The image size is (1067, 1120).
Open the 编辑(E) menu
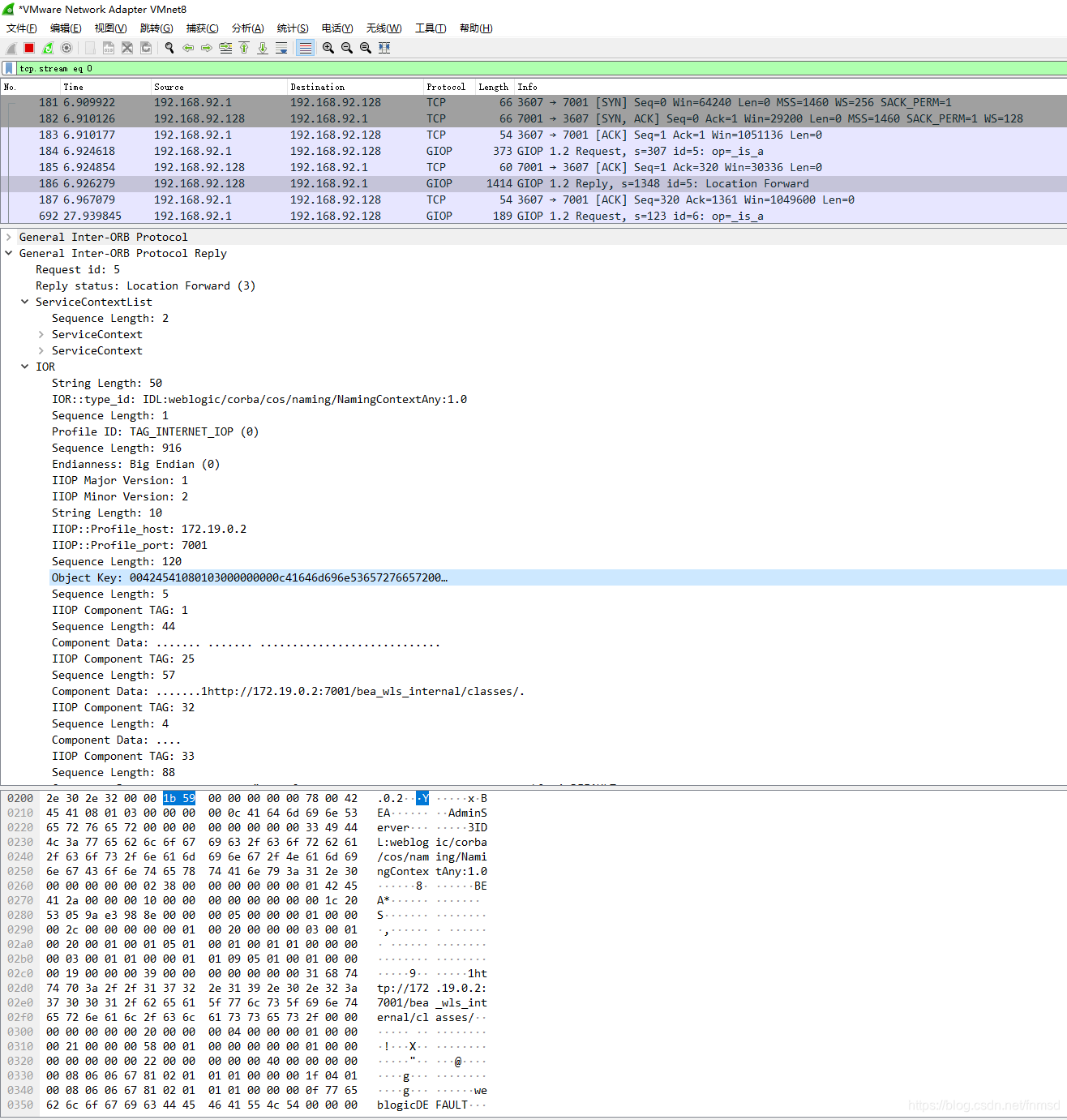pyautogui.click(x=66, y=28)
